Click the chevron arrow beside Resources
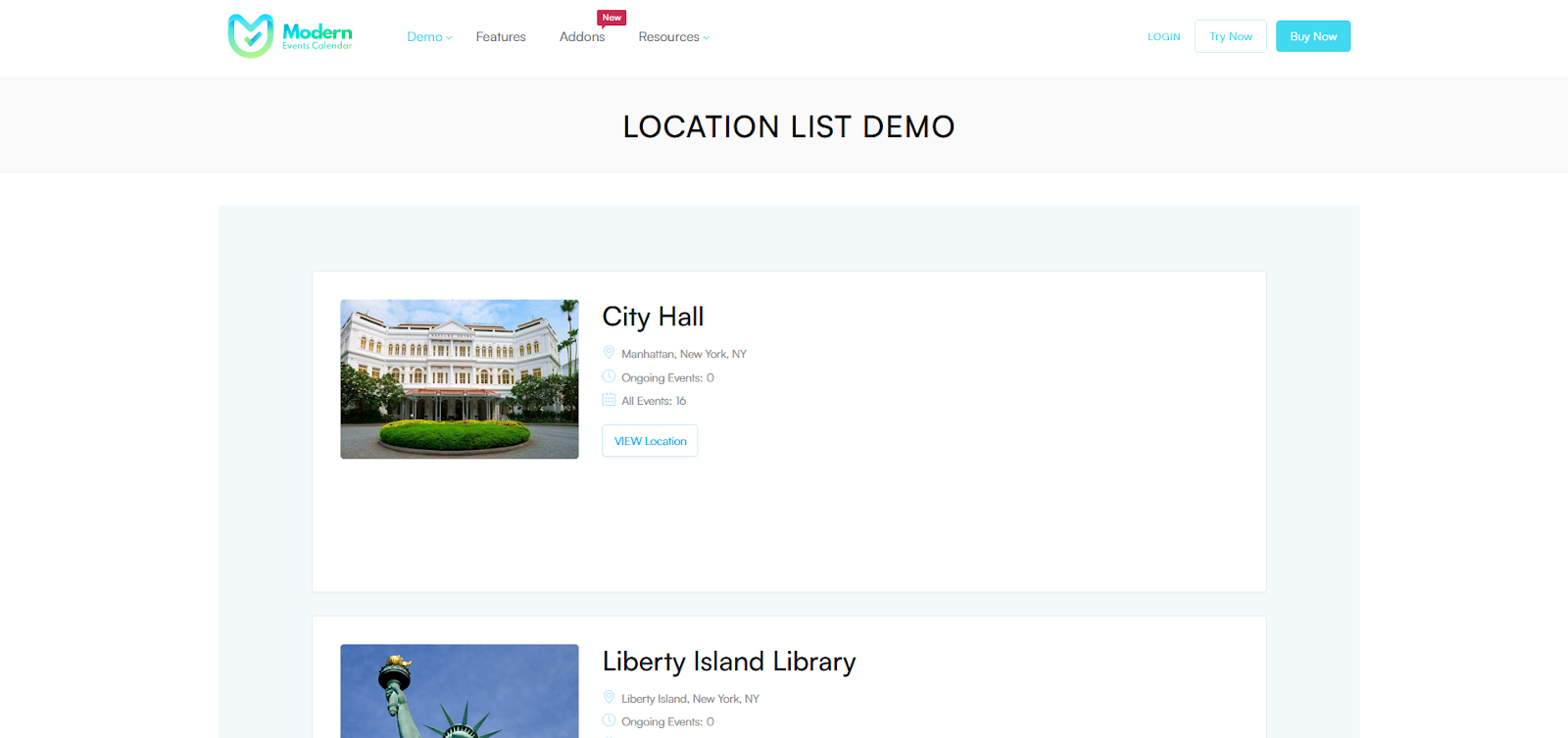 [x=707, y=38]
